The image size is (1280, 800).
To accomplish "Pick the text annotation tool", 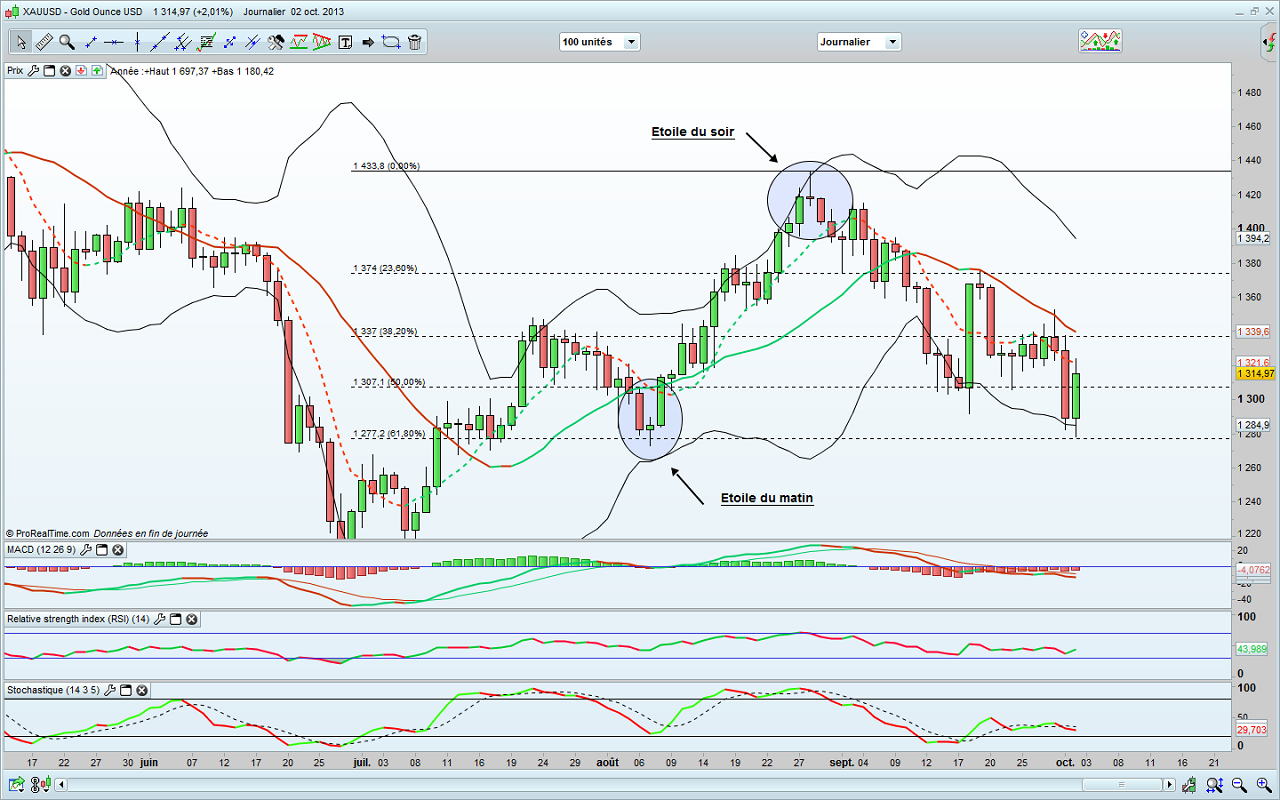I will (346, 42).
